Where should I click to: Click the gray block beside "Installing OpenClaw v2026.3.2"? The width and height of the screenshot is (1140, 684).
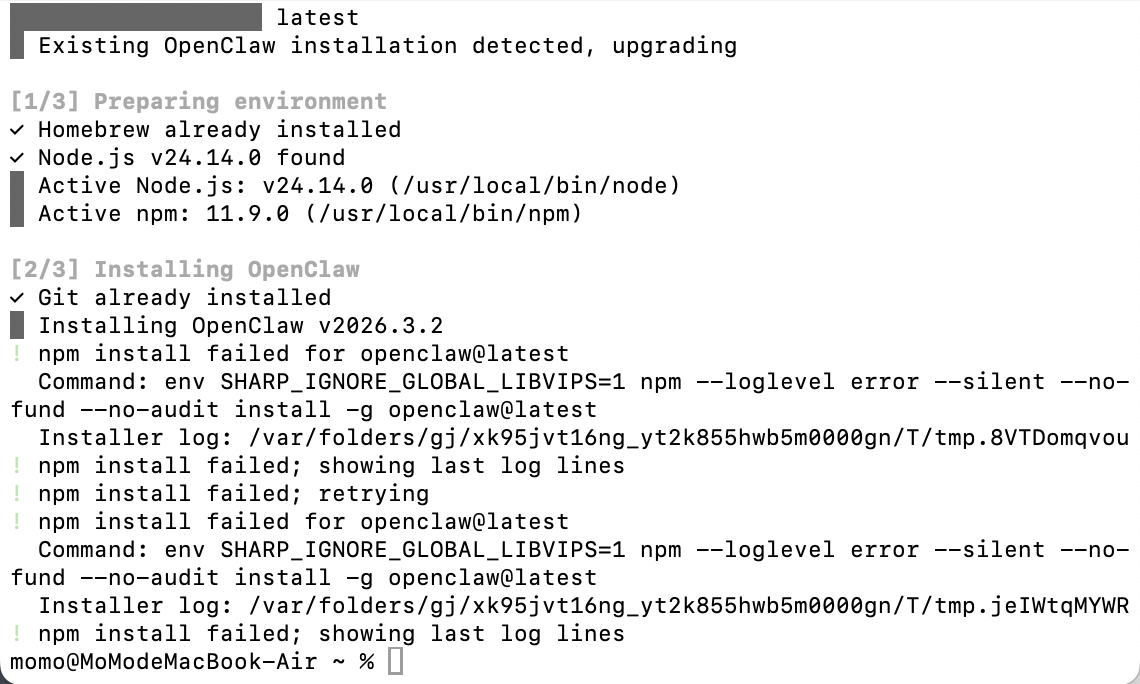17,326
